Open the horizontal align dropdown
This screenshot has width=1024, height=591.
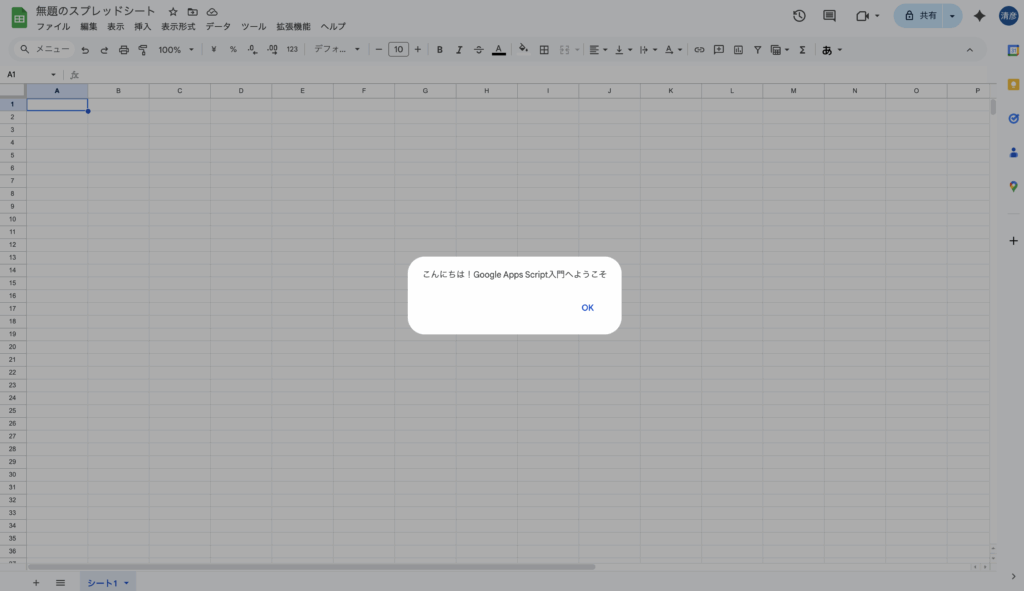click(x=598, y=50)
